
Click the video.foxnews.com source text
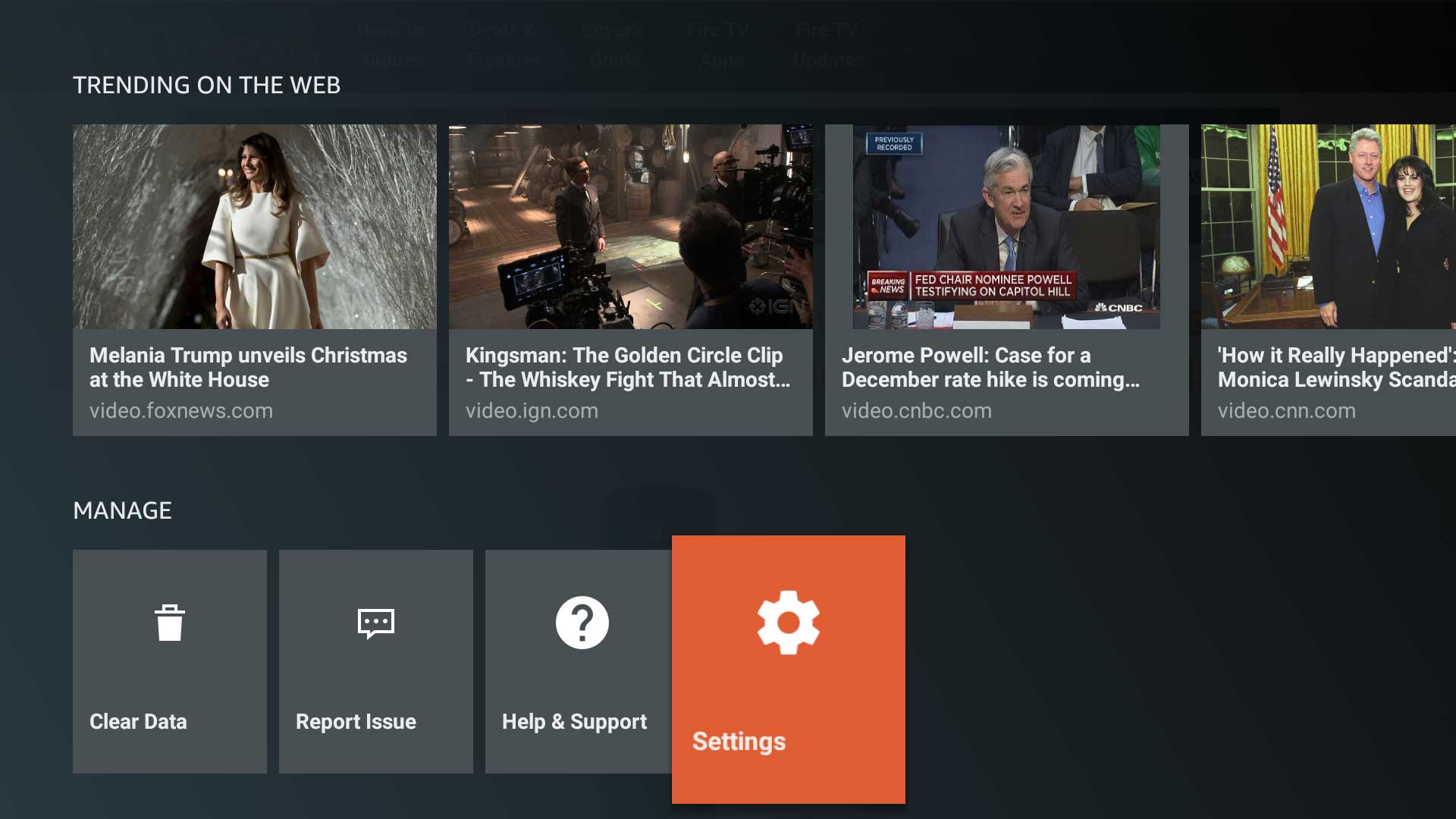(x=181, y=410)
